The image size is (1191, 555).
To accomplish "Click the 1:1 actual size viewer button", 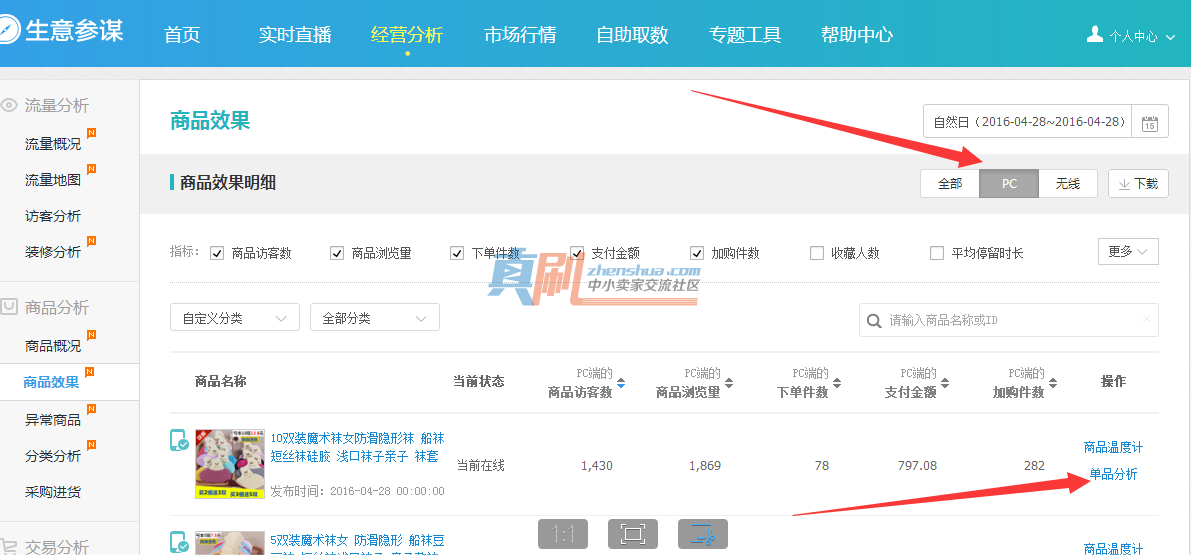I will pos(563,534).
